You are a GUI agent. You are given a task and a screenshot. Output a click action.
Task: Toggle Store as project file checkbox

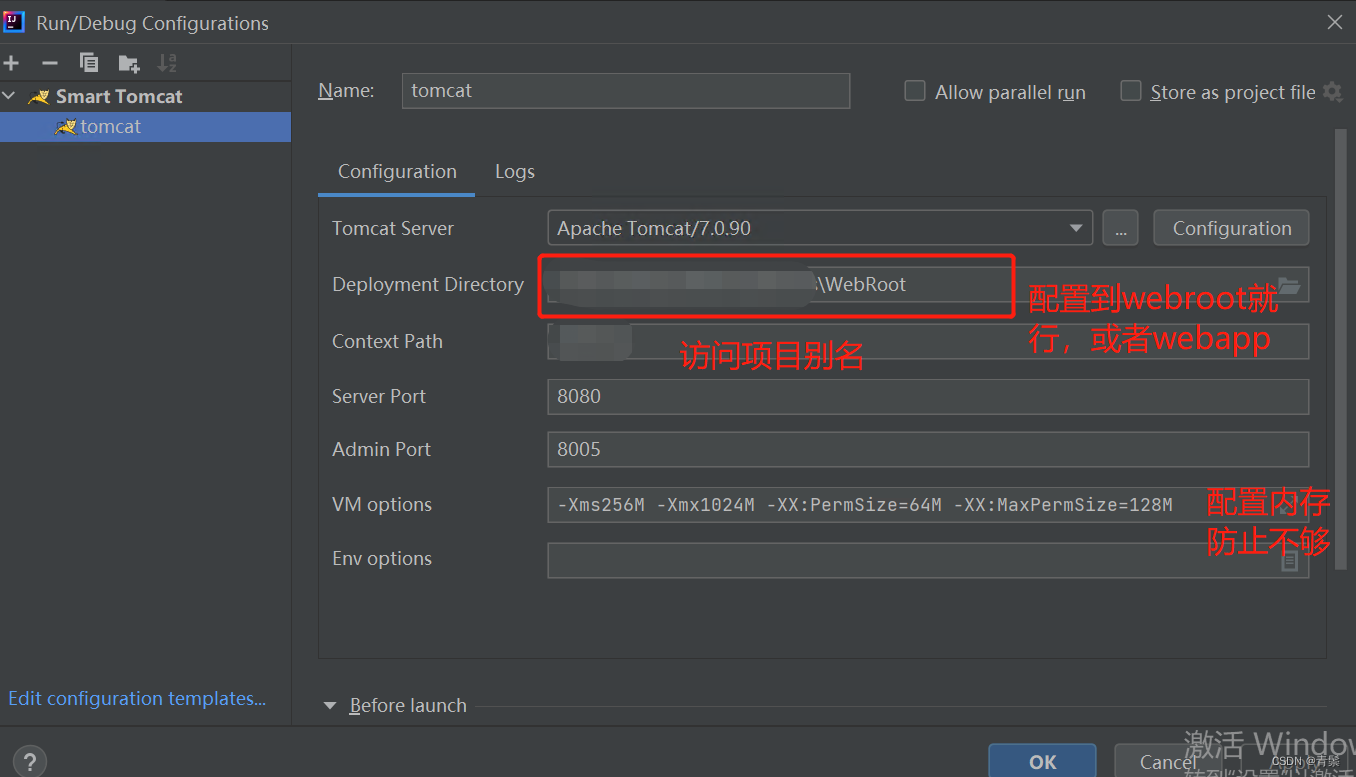coord(1131,91)
